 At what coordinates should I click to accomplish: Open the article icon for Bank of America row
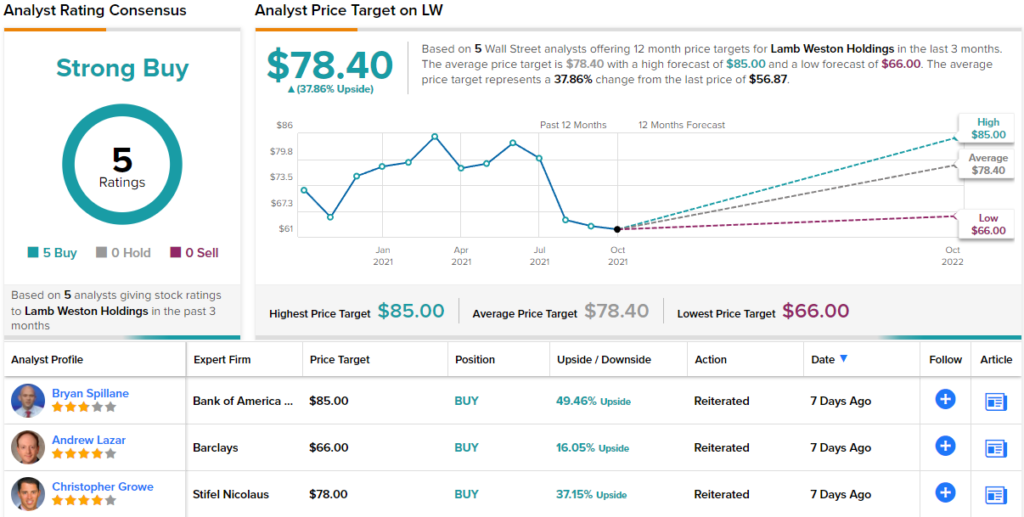point(996,401)
